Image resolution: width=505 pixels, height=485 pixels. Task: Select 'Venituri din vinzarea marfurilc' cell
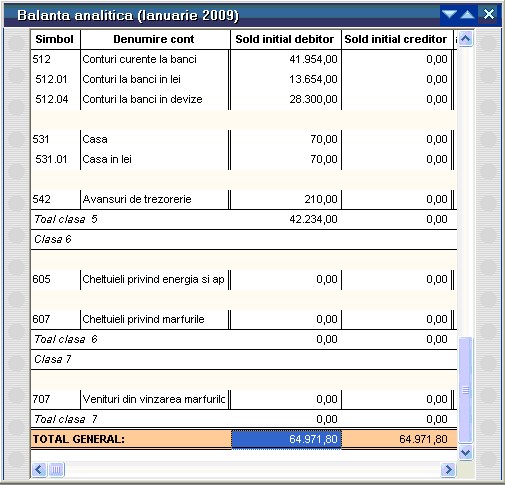pos(155,399)
